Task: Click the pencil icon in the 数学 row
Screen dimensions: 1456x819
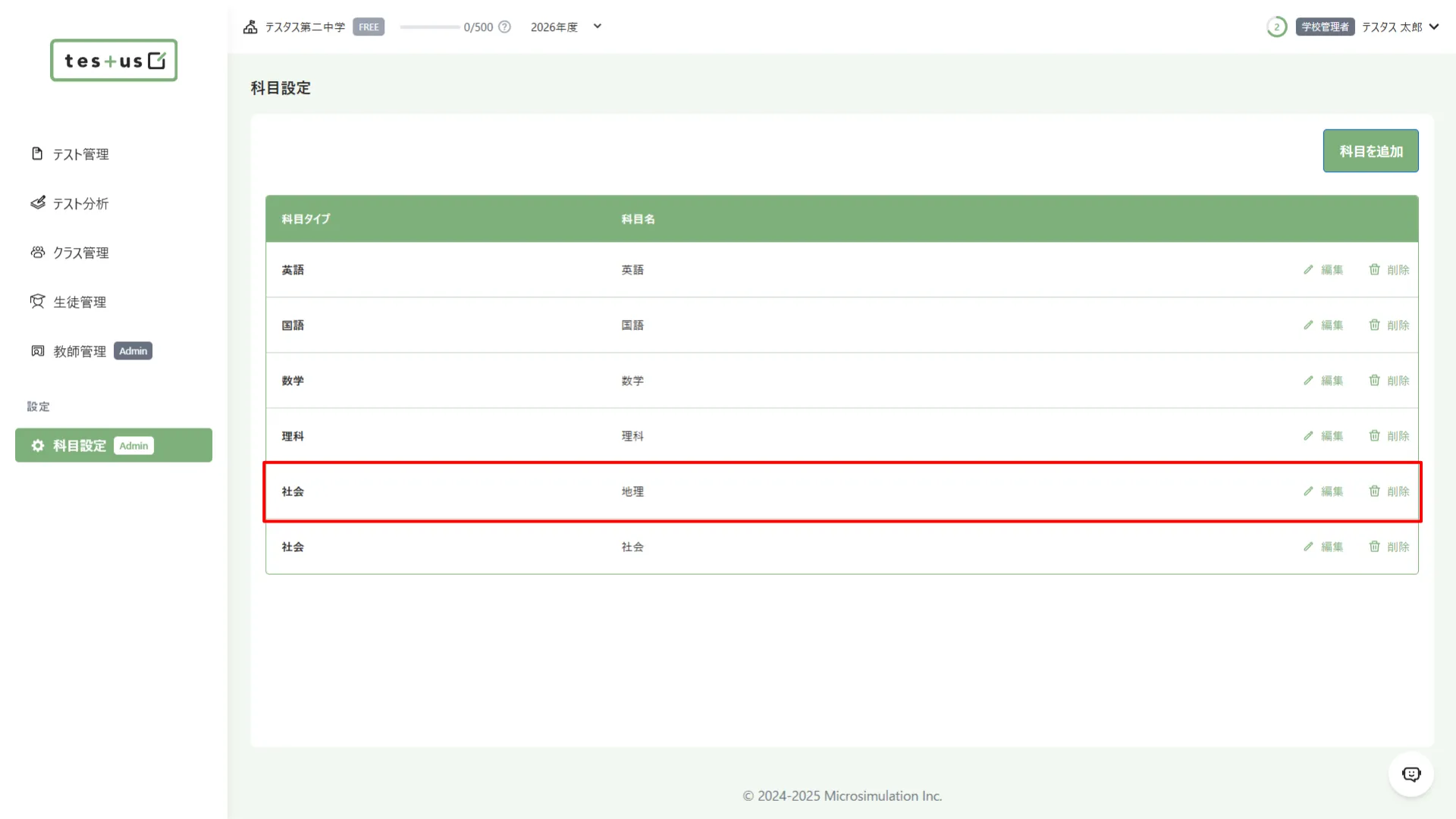Action: coord(1308,380)
